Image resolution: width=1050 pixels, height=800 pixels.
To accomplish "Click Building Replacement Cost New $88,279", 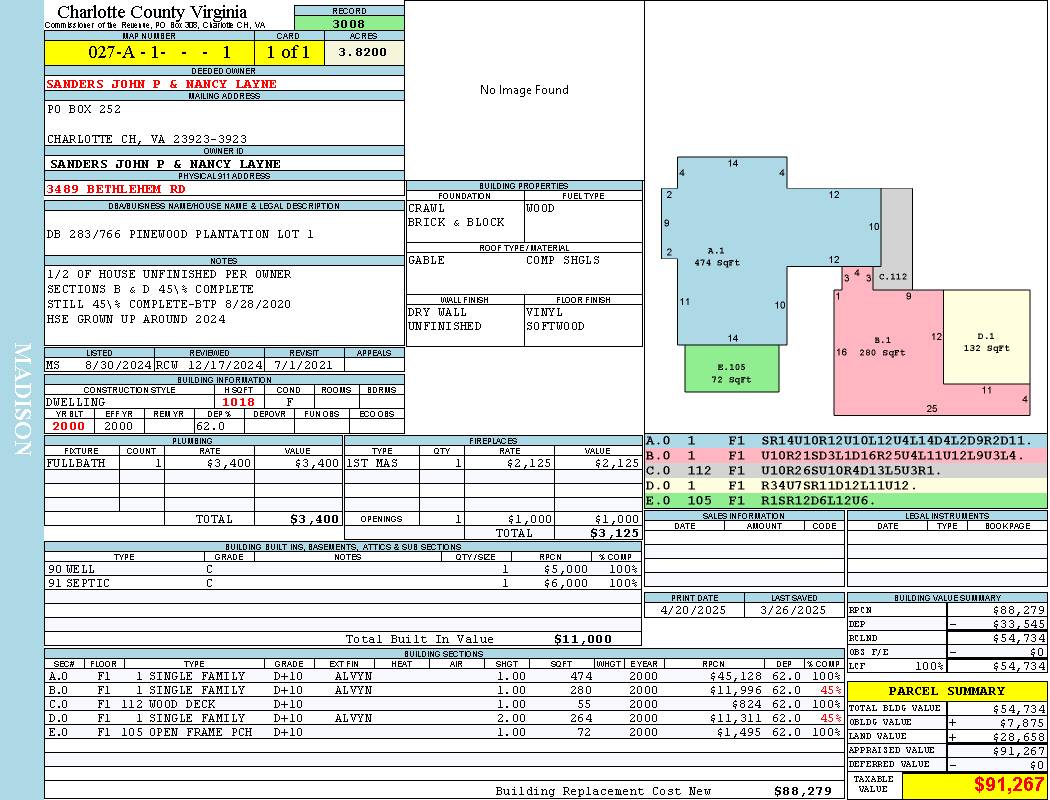I will [x=803, y=791].
